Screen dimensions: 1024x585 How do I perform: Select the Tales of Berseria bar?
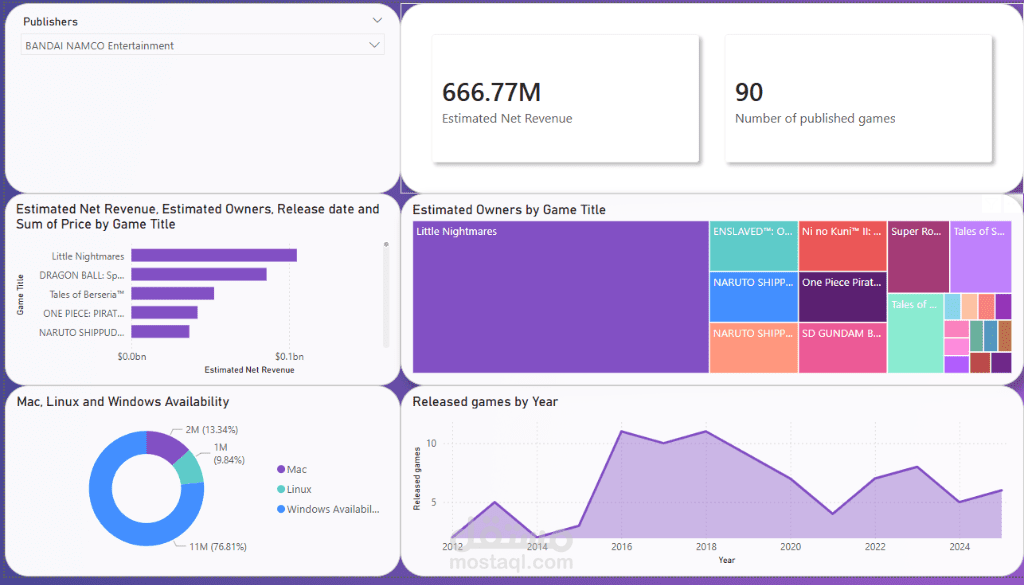[175, 293]
